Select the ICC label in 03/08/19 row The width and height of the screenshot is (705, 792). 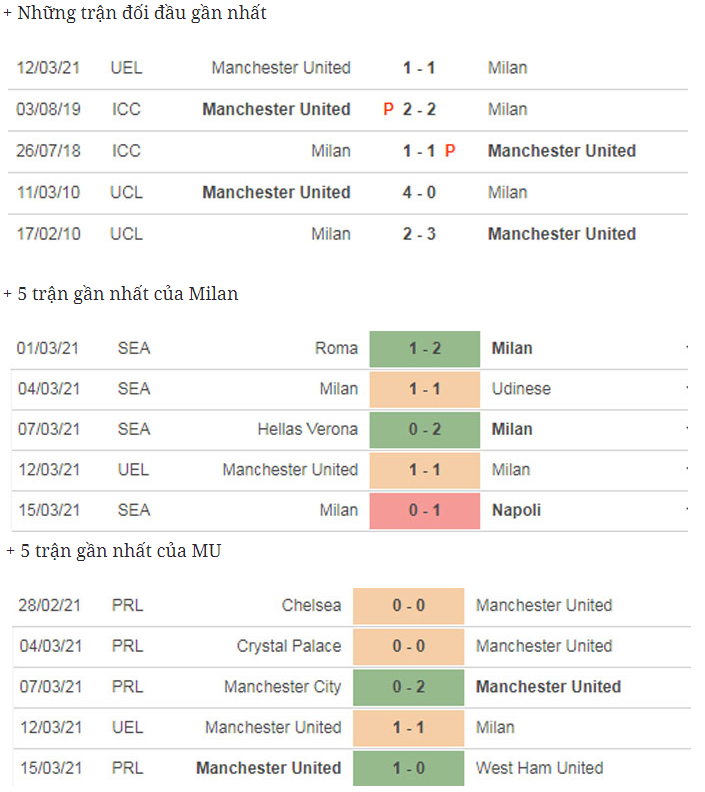[x=126, y=109]
